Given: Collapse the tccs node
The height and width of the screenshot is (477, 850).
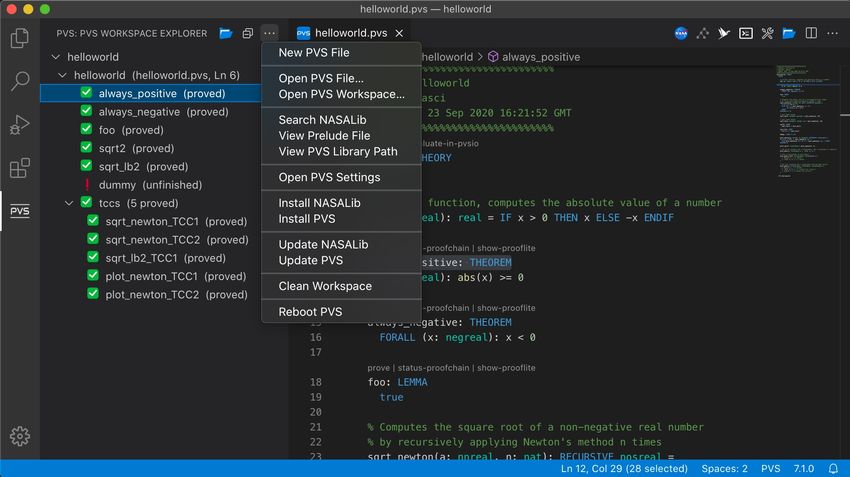Looking at the screenshot, I should [x=69, y=203].
